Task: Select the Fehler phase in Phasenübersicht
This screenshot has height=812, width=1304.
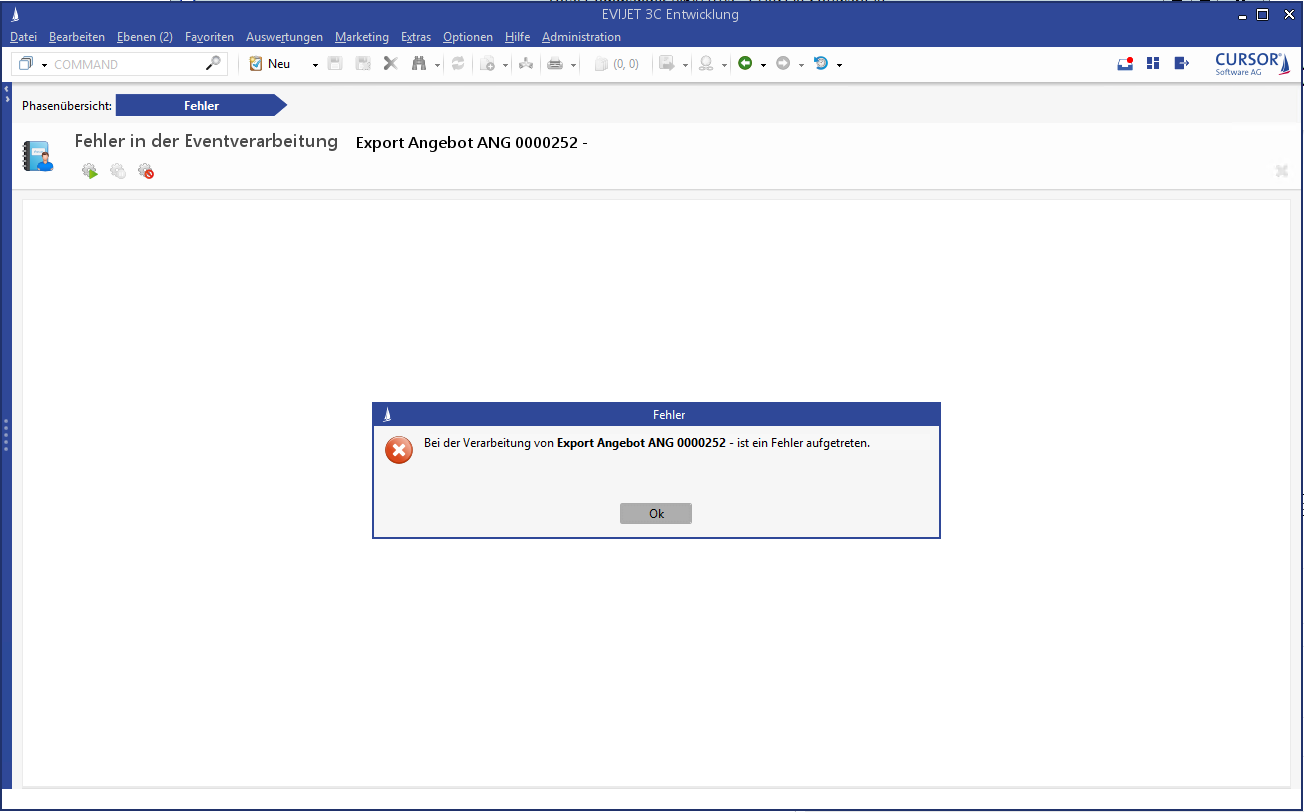Action: click(x=201, y=105)
